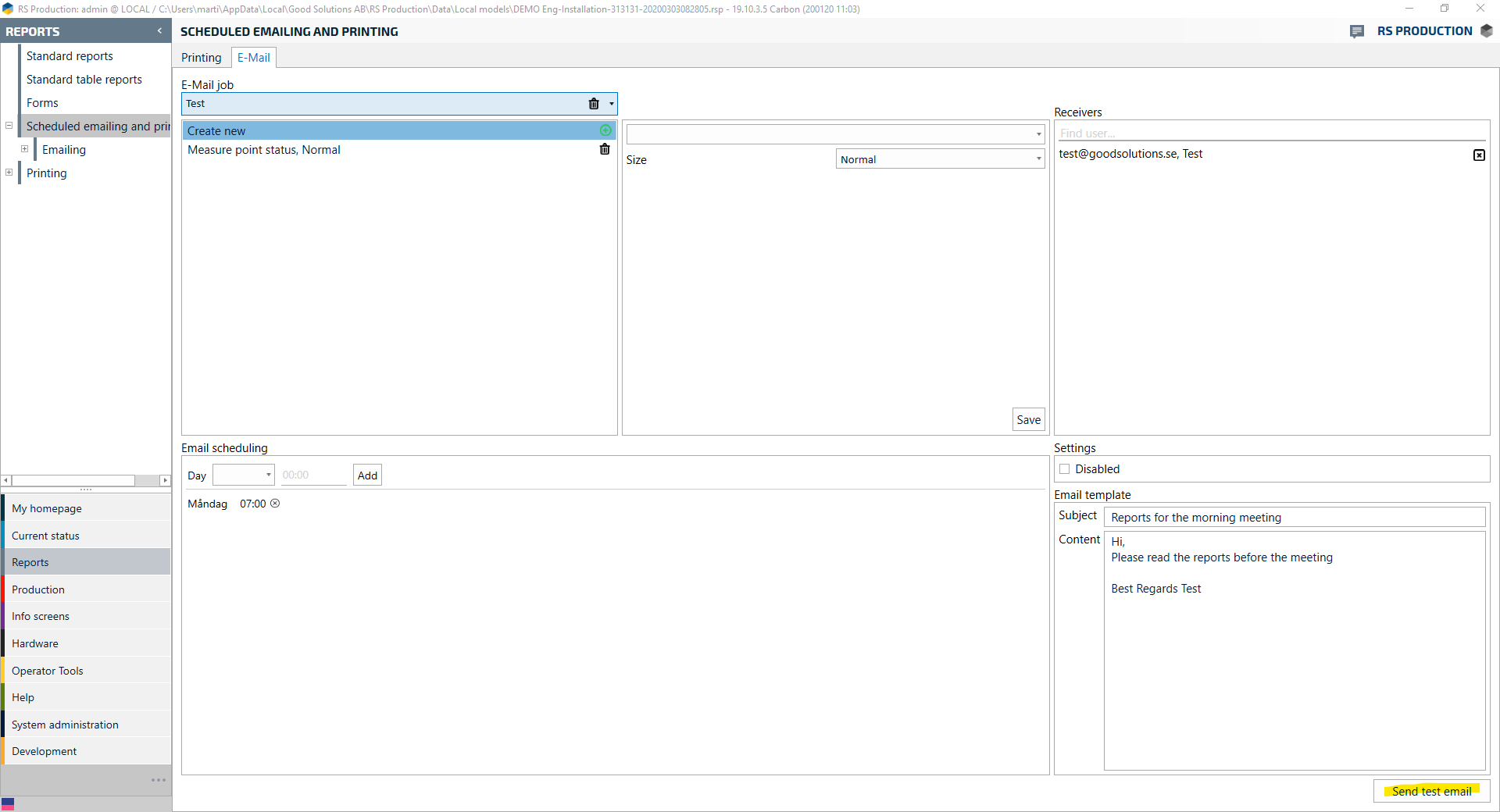Remove the test@goodsolutions.se receiver

point(1479,155)
